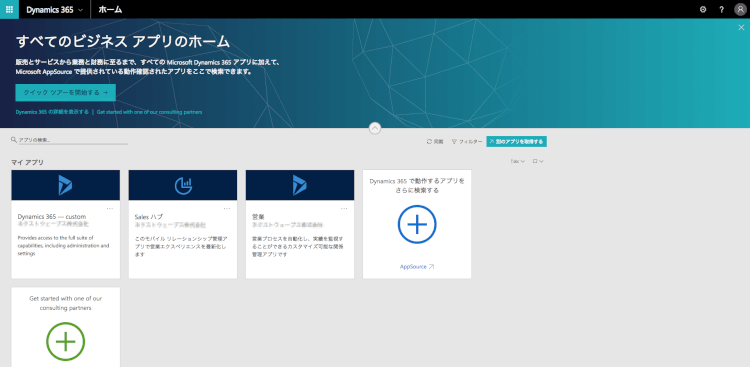Click the 同期 sync button
The image size is (750, 367).
[x=435, y=142]
